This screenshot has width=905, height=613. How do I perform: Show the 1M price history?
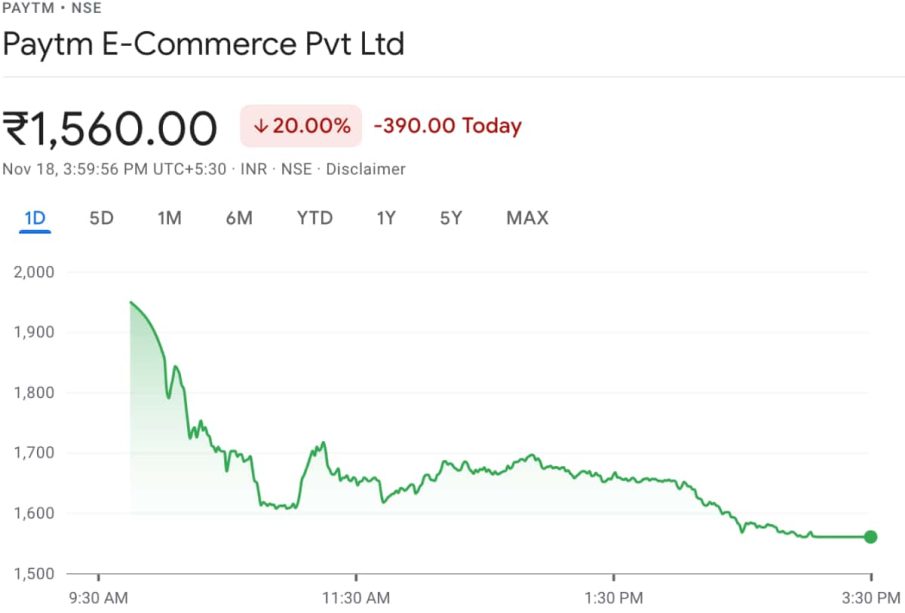169,218
